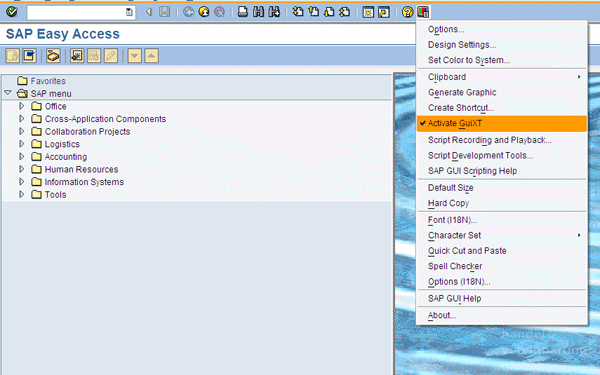The width and height of the screenshot is (600, 375).
Task: Click the Print icon in toolbar
Action: pos(243,12)
